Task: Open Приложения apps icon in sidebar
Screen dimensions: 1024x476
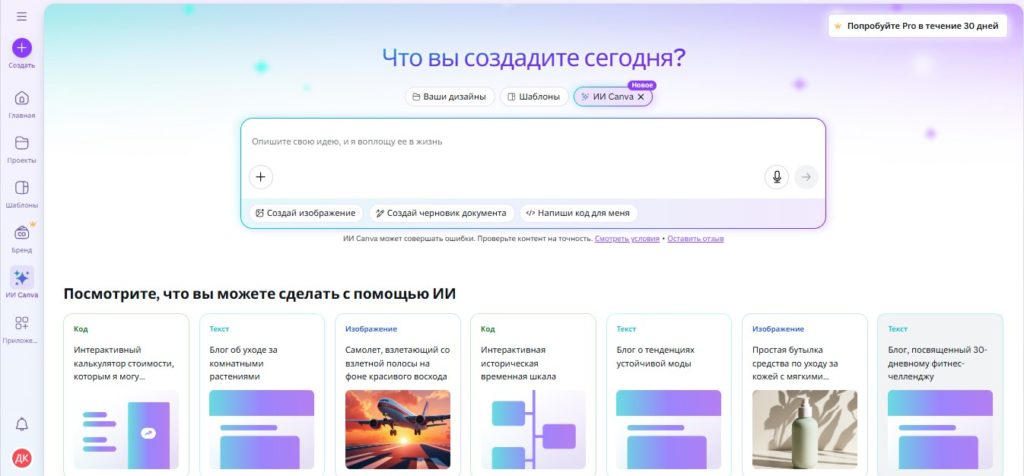Action: (22, 323)
